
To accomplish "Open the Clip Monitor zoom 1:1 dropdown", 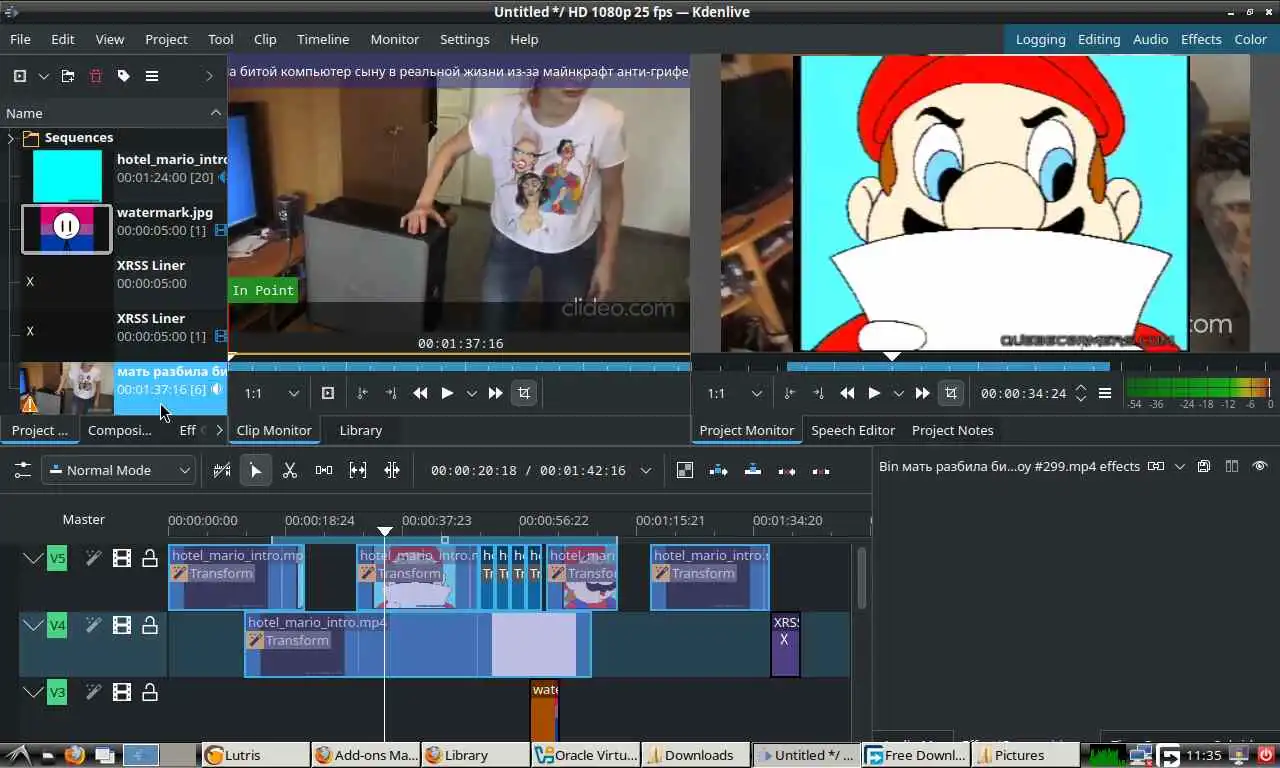I will pos(272,394).
